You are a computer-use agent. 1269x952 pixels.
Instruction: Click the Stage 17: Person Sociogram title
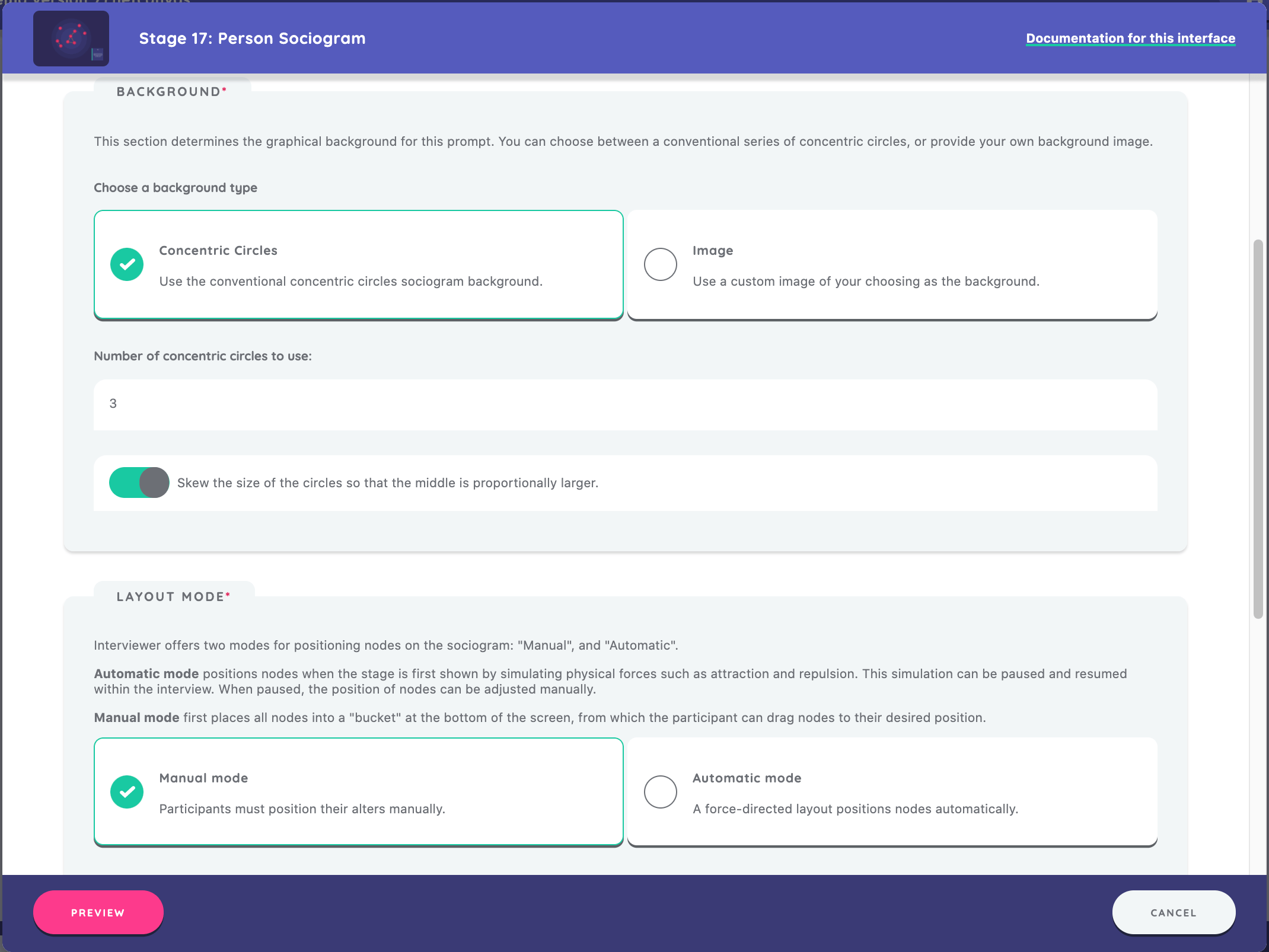(x=252, y=39)
